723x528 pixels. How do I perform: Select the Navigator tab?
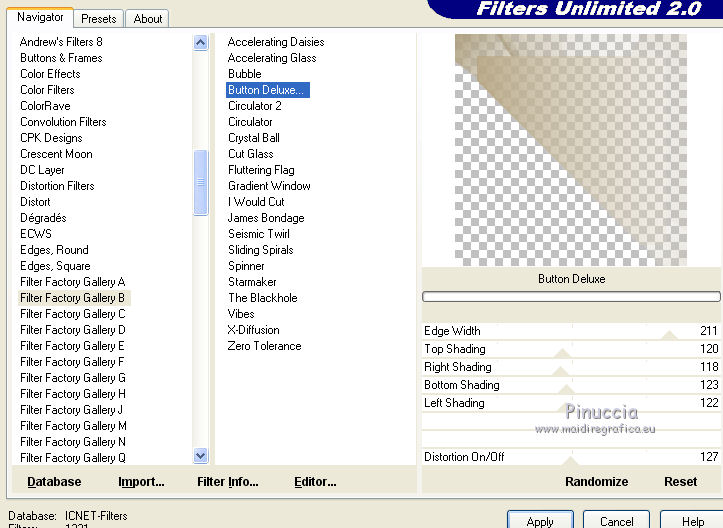[x=40, y=17]
